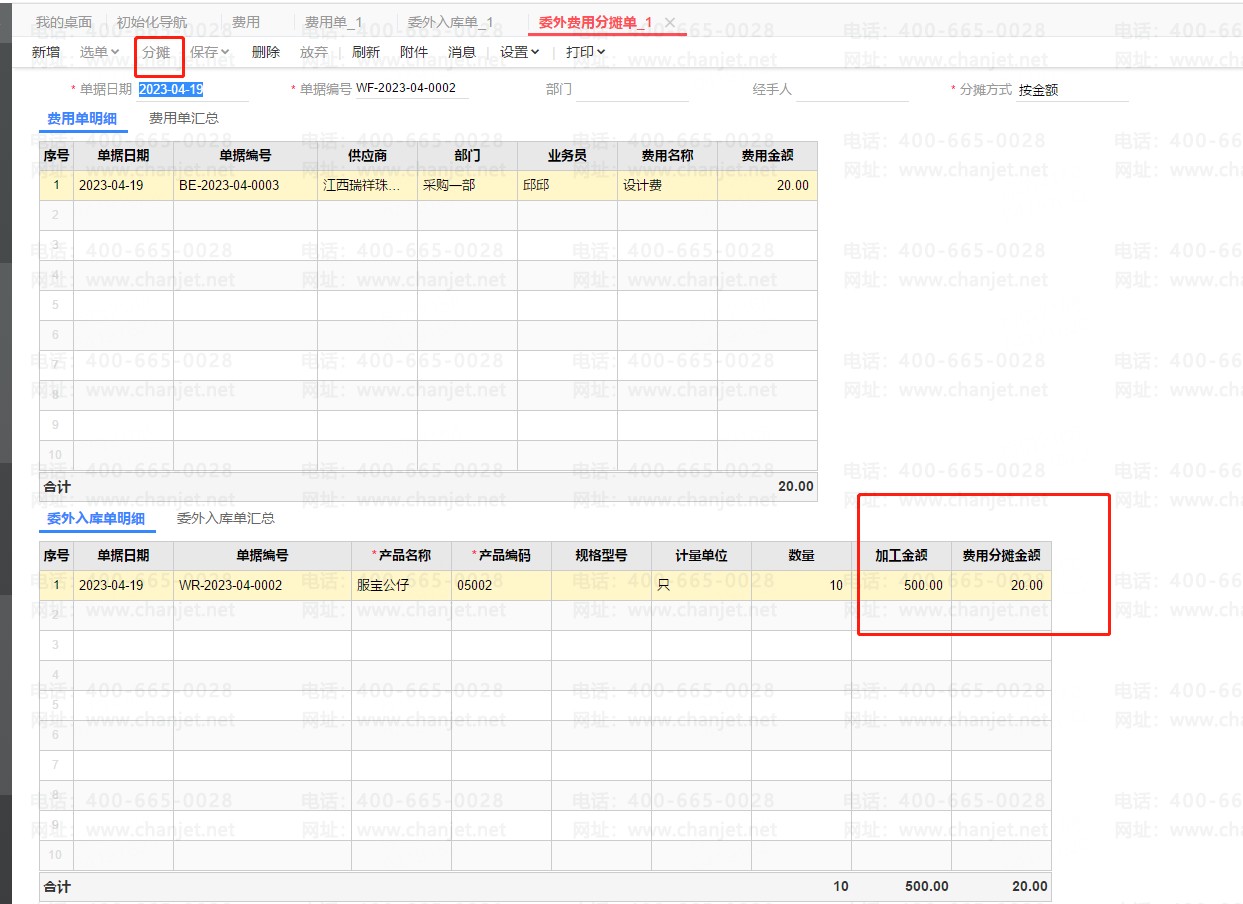Screen dimensions: 1243x904
Task: Click the 新增 toolbar button
Action: 45,52
